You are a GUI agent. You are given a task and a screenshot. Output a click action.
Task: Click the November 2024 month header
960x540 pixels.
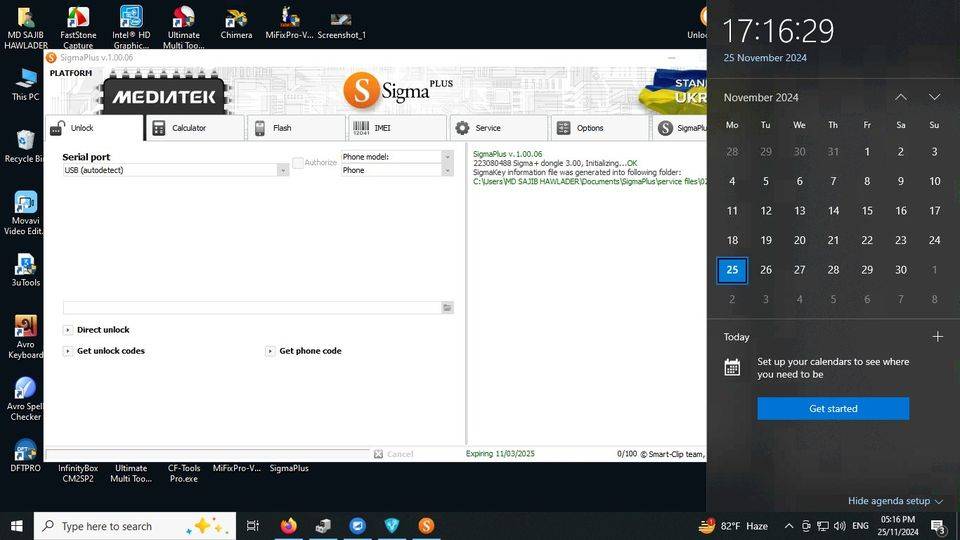[761, 97]
